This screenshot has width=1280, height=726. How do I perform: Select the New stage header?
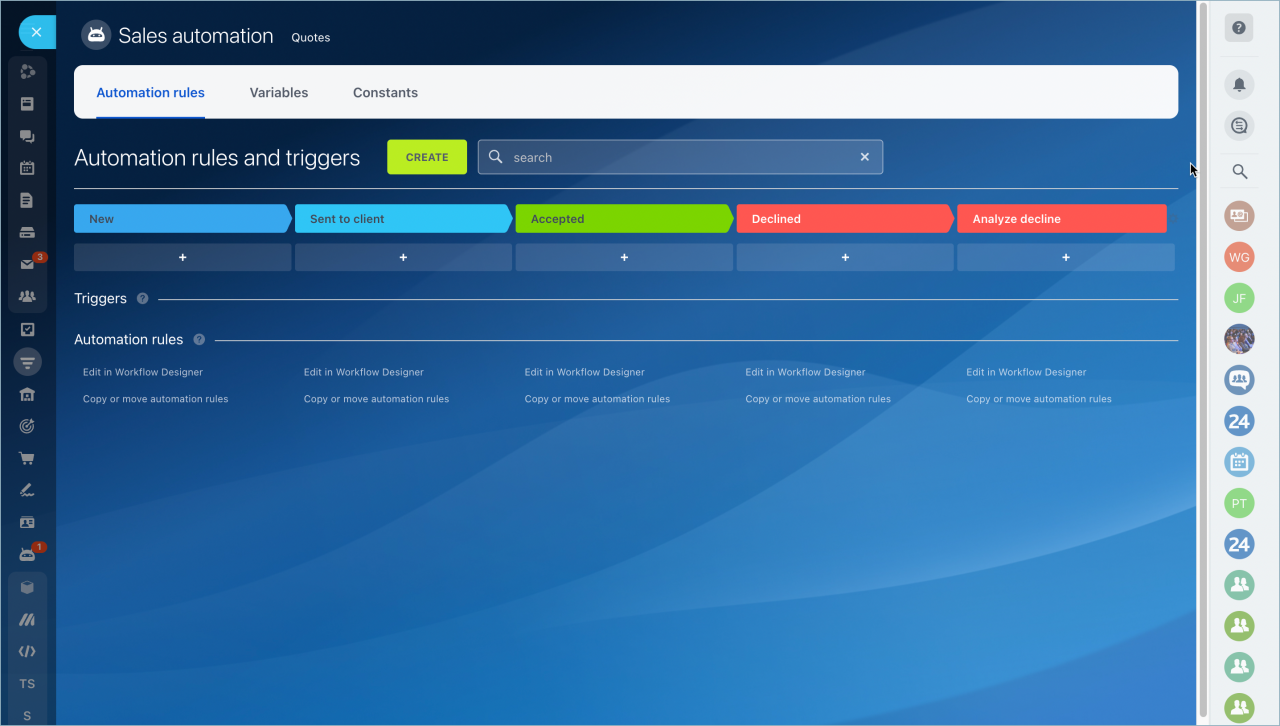tap(183, 219)
